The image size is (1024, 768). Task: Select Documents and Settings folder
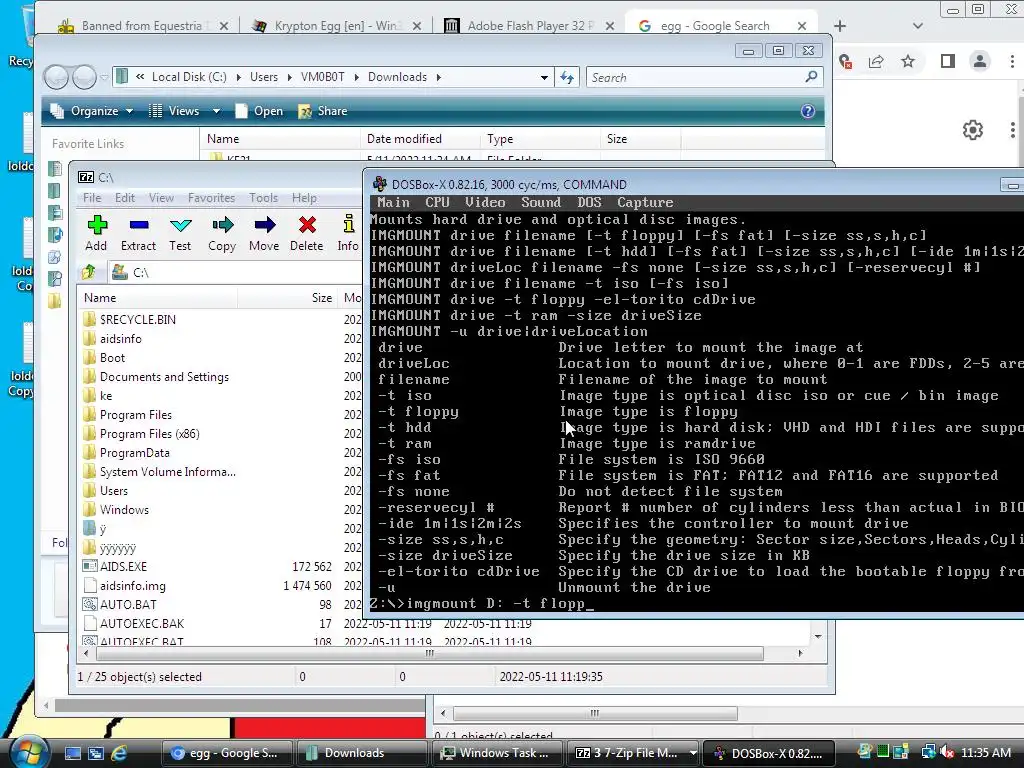pos(156,376)
